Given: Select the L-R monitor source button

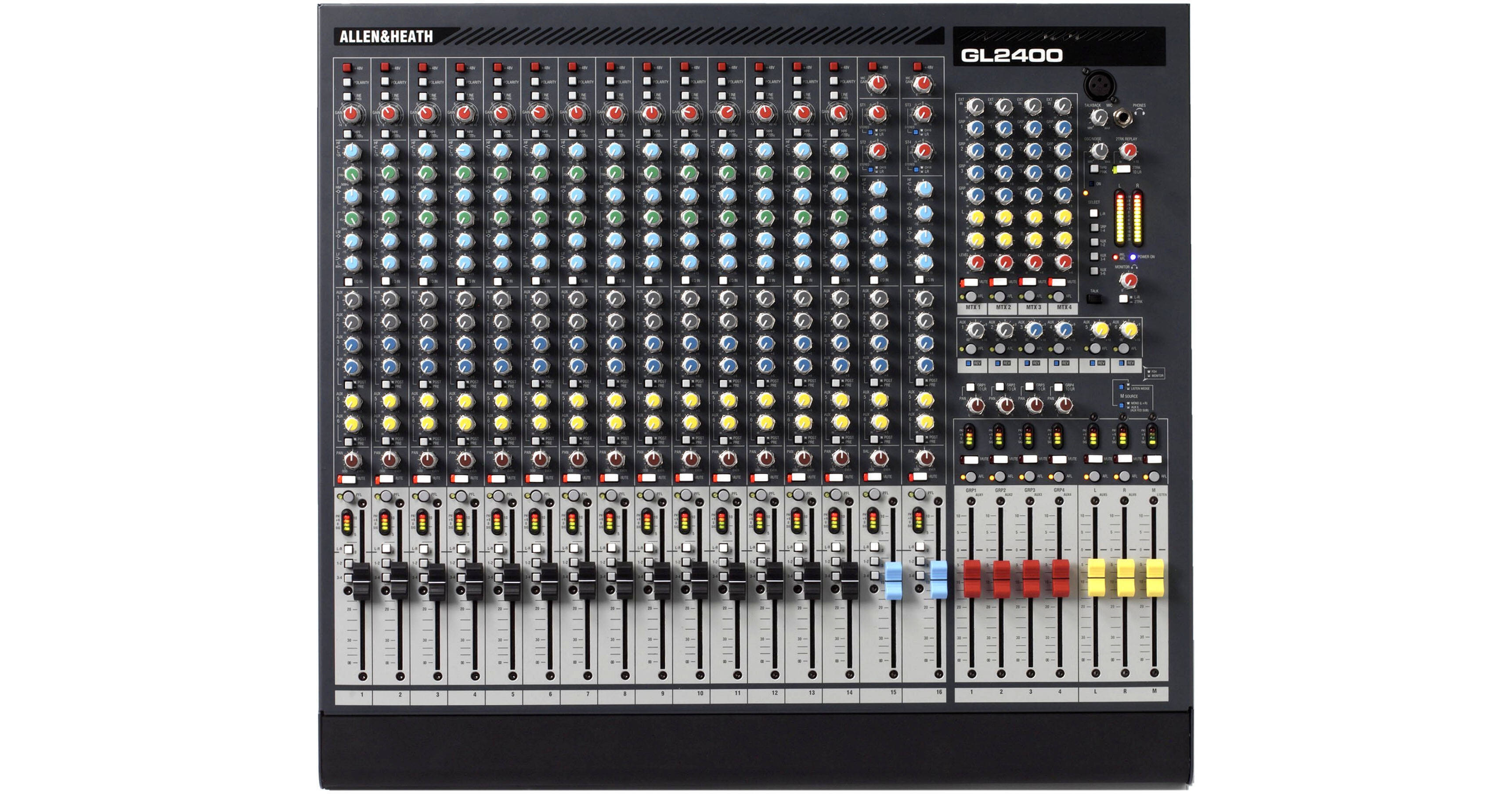Looking at the screenshot, I should point(1094,213).
